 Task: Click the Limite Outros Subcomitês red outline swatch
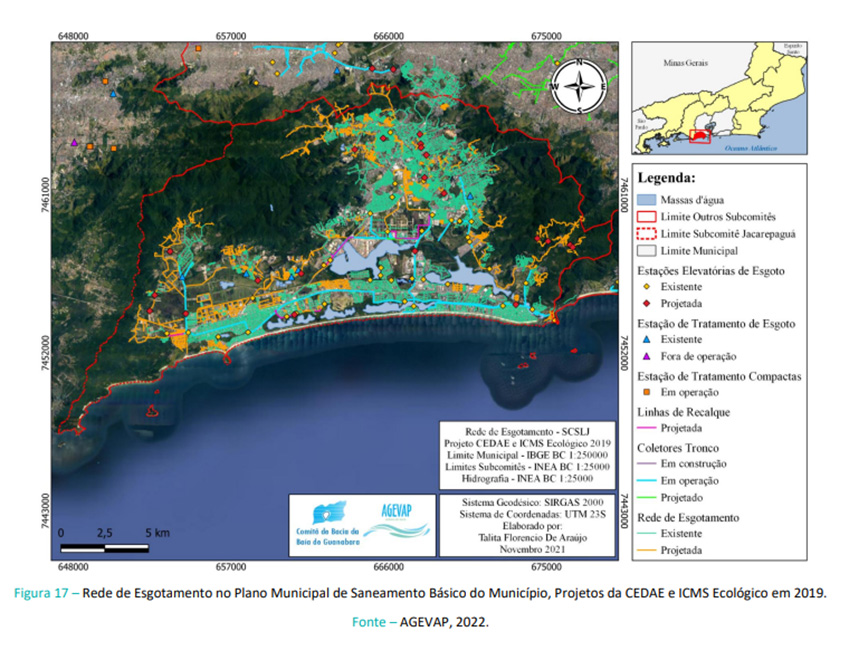pyautogui.click(x=647, y=216)
